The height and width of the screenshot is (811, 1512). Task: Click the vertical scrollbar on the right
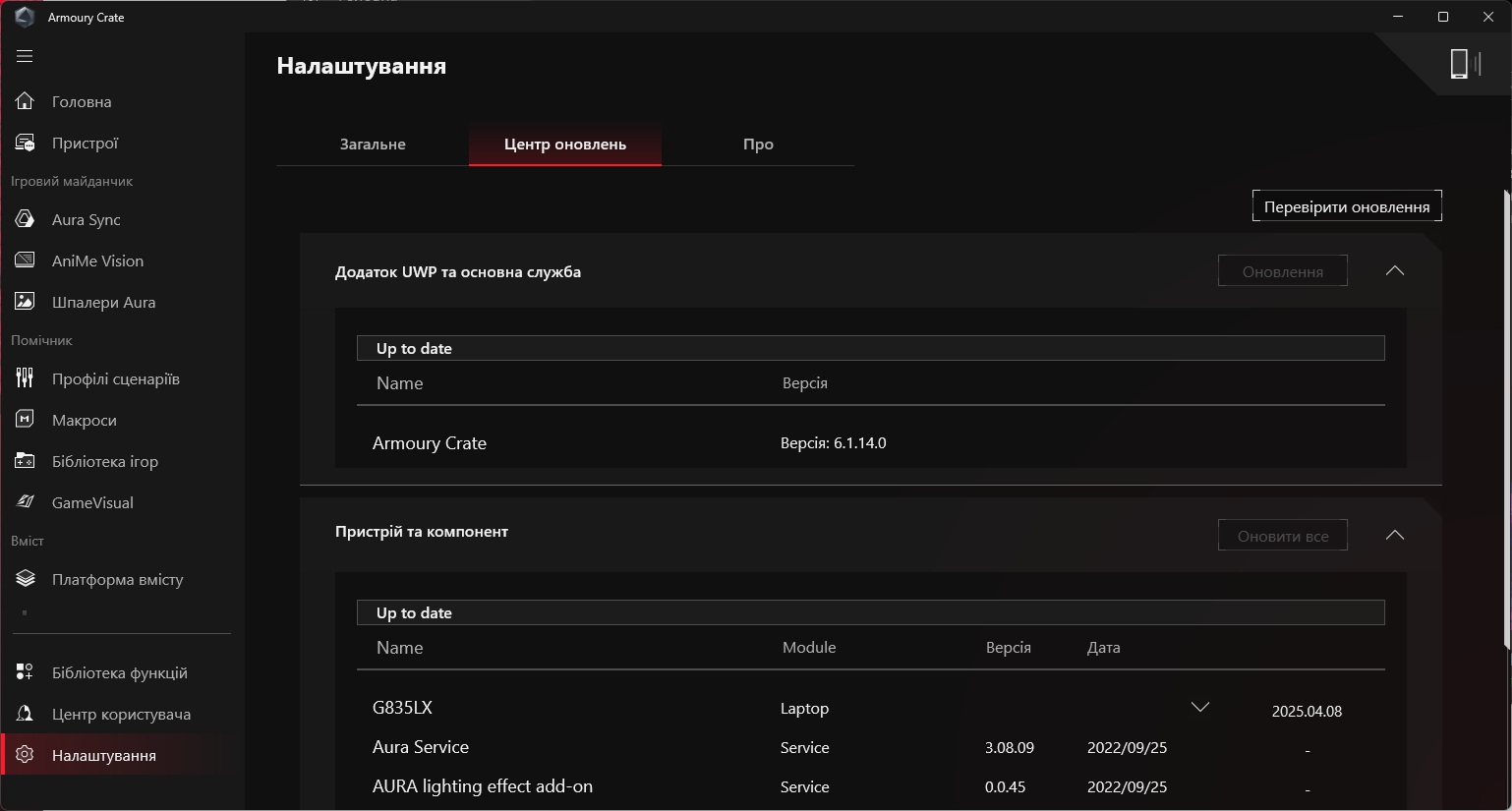[x=1506, y=418]
